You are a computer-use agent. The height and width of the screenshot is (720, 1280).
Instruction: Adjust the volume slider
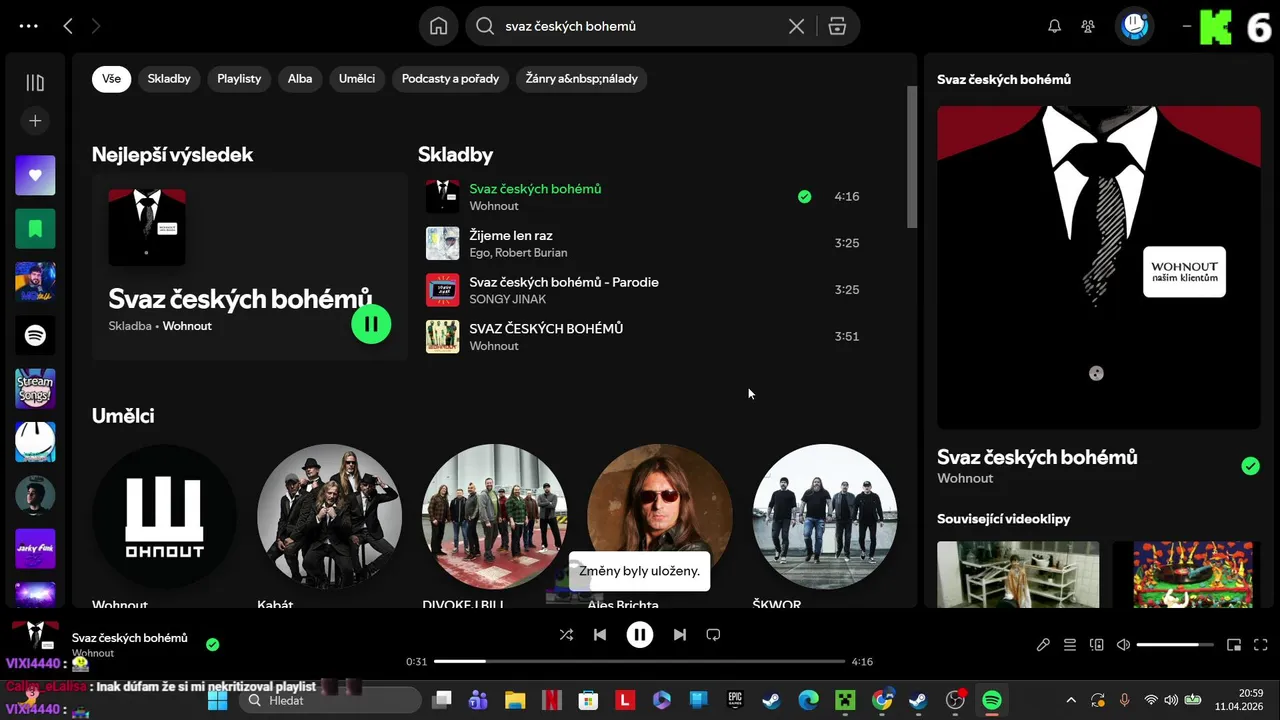click(1175, 645)
